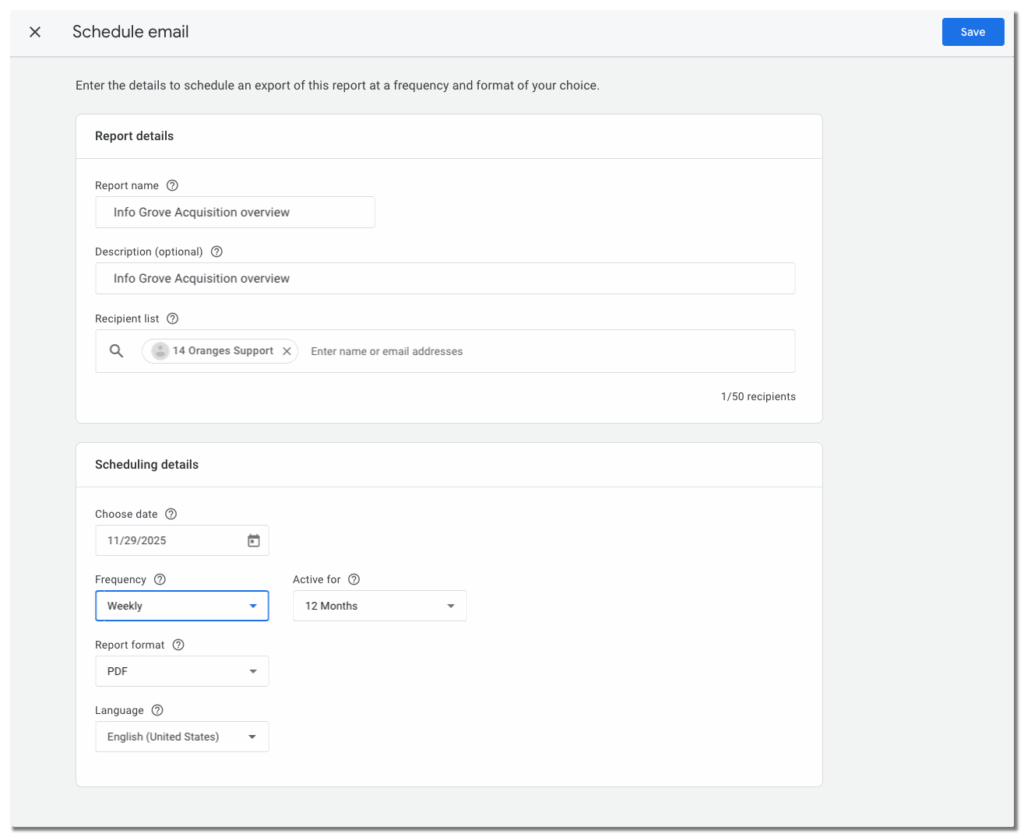Open the Frequency help tooltip
This screenshot has width=1024, height=837.
pos(158,579)
